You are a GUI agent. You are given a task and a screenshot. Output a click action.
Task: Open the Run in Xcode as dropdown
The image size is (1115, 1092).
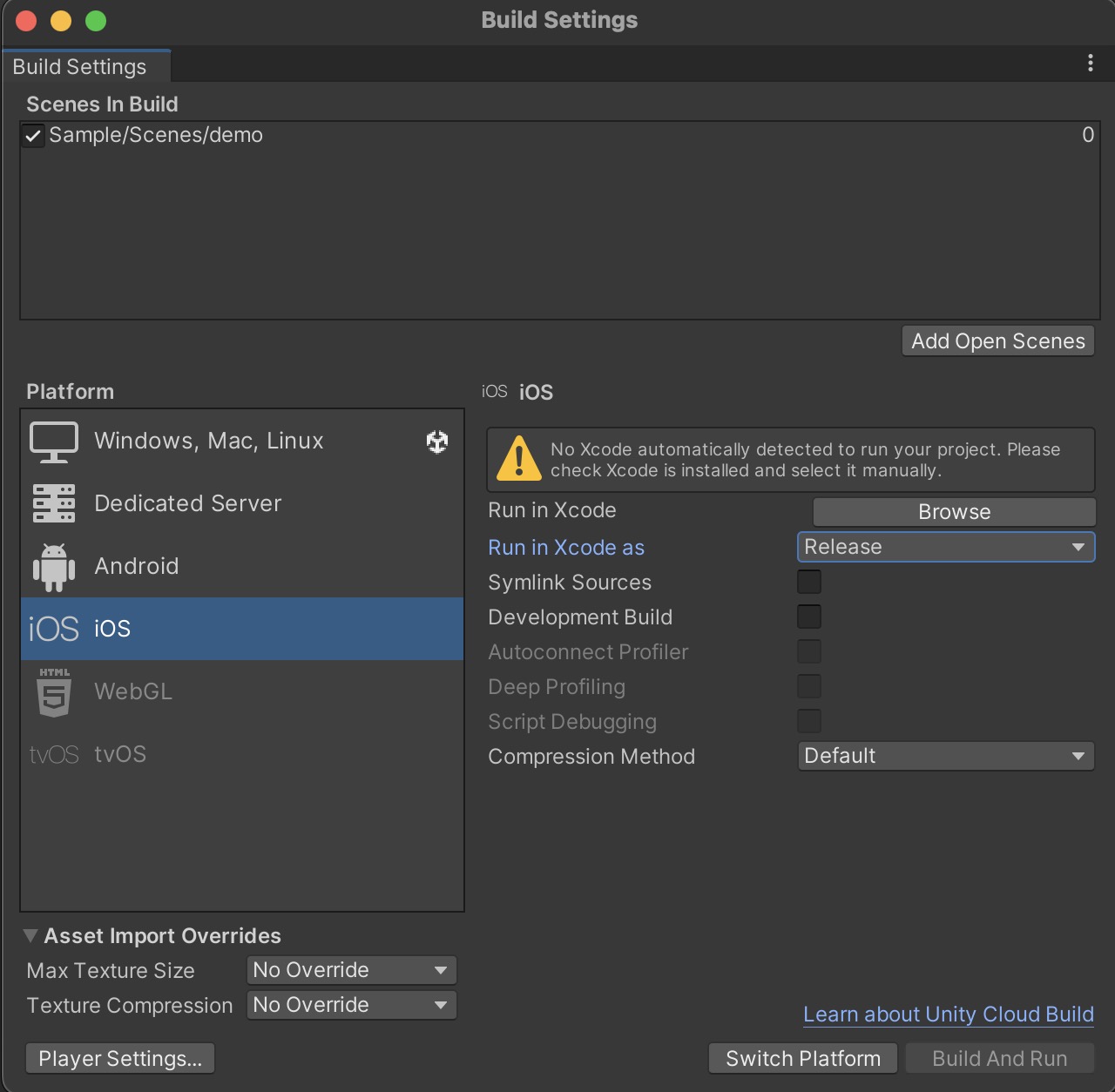pos(946,547)
